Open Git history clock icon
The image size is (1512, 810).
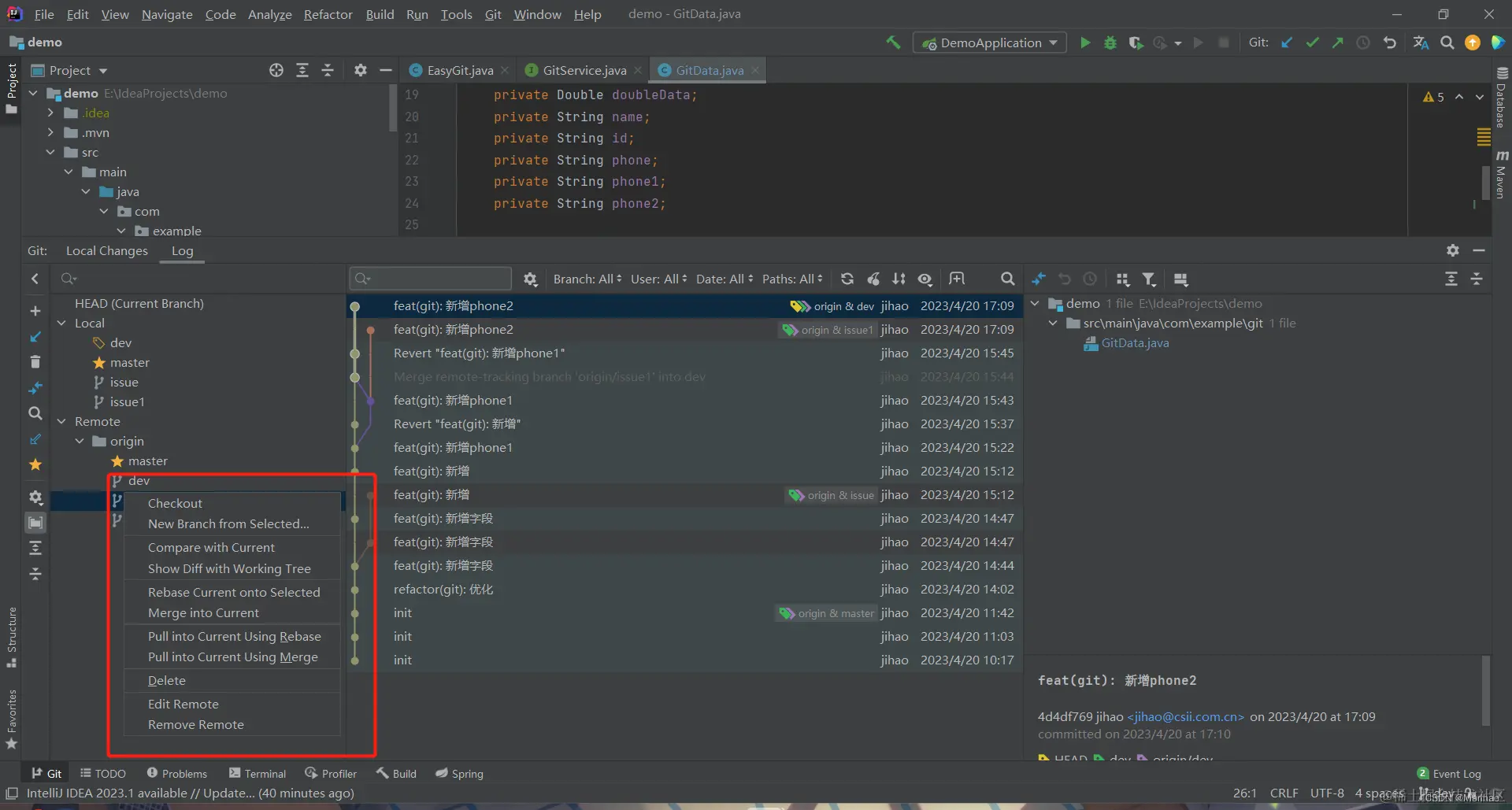[1363, 43]
